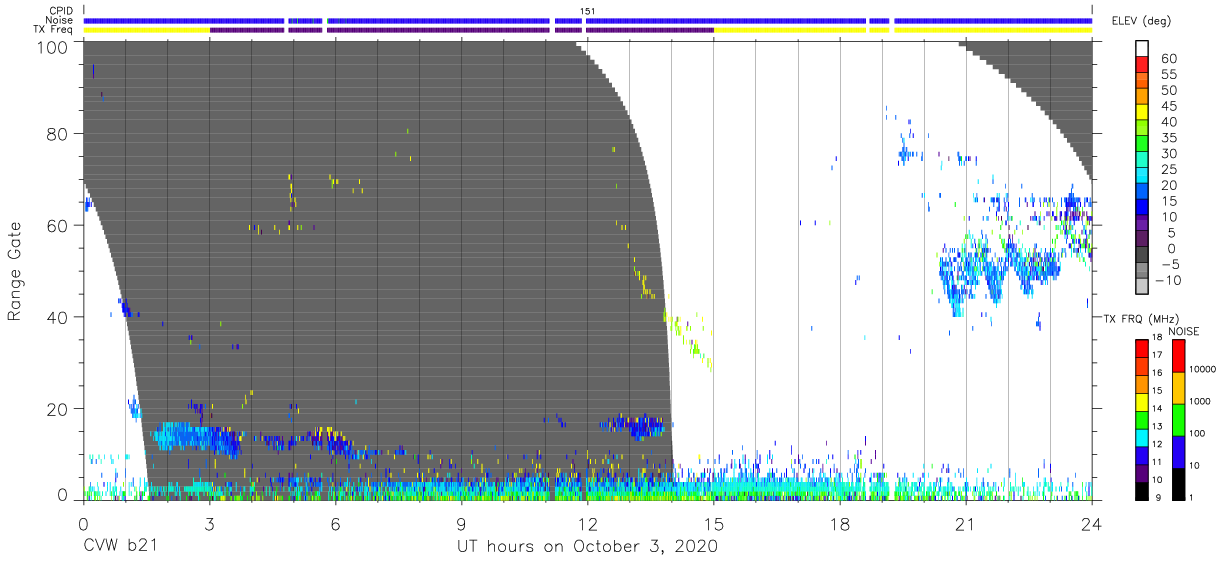
Task: Click the Range Gate y-axis title
Action: 15,271
